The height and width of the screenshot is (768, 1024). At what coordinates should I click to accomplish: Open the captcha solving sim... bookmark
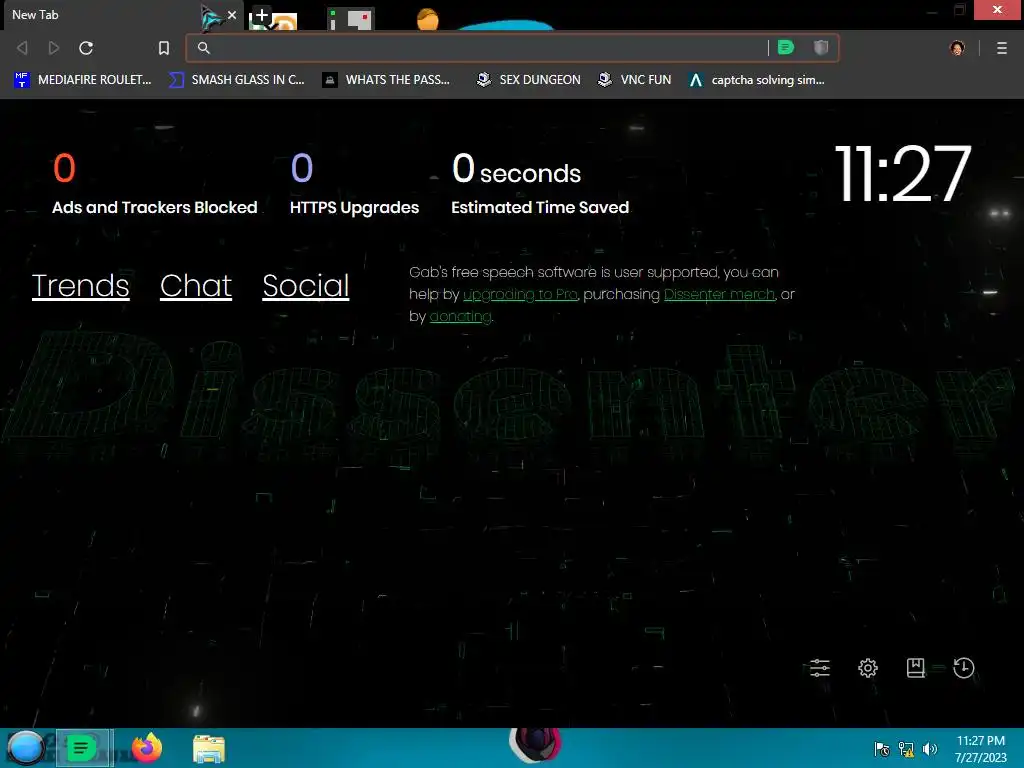click(757, 80)
